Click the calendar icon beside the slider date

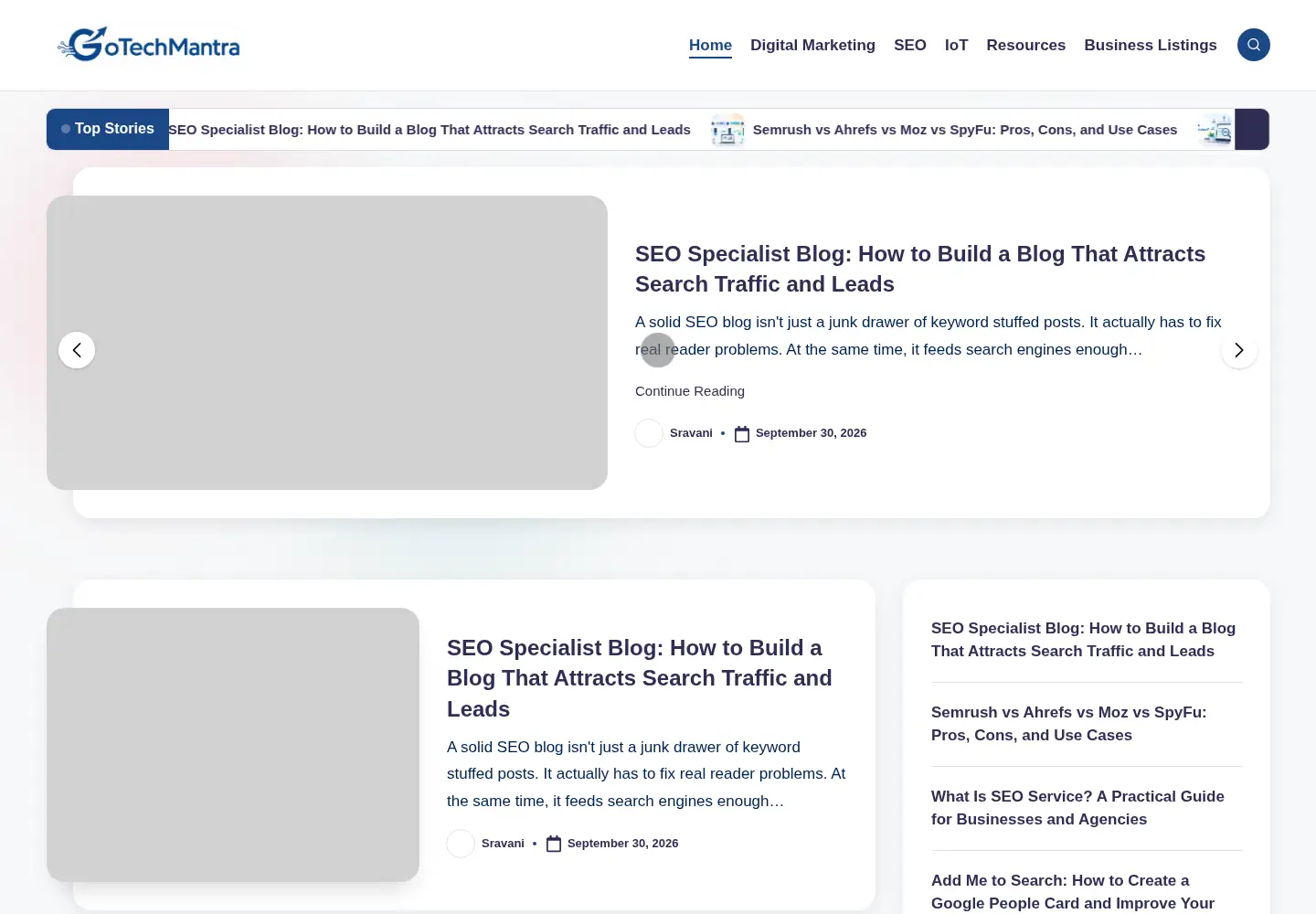pyautogui.click(x=742, y=434)
